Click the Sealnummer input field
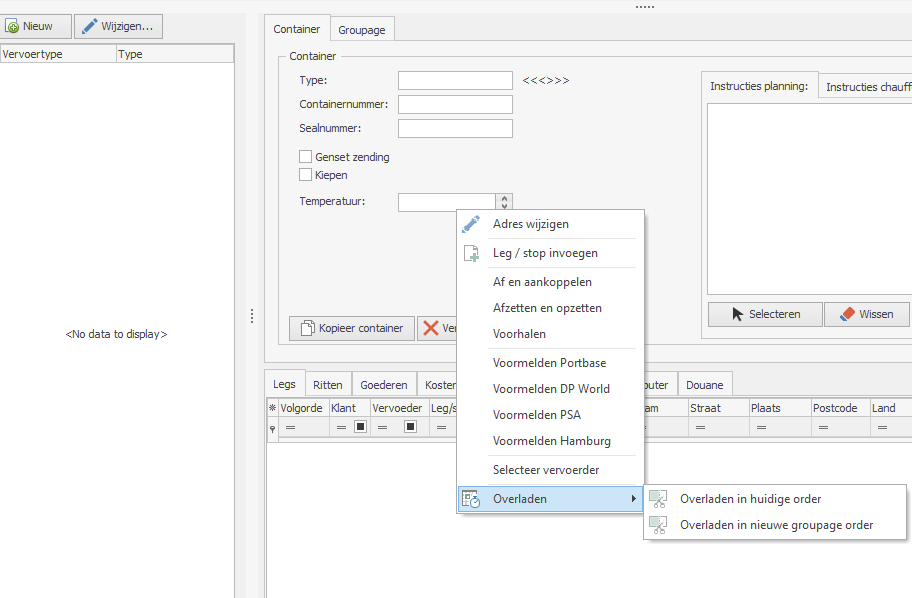Viewport: 912px width, 598px height. 455,128
